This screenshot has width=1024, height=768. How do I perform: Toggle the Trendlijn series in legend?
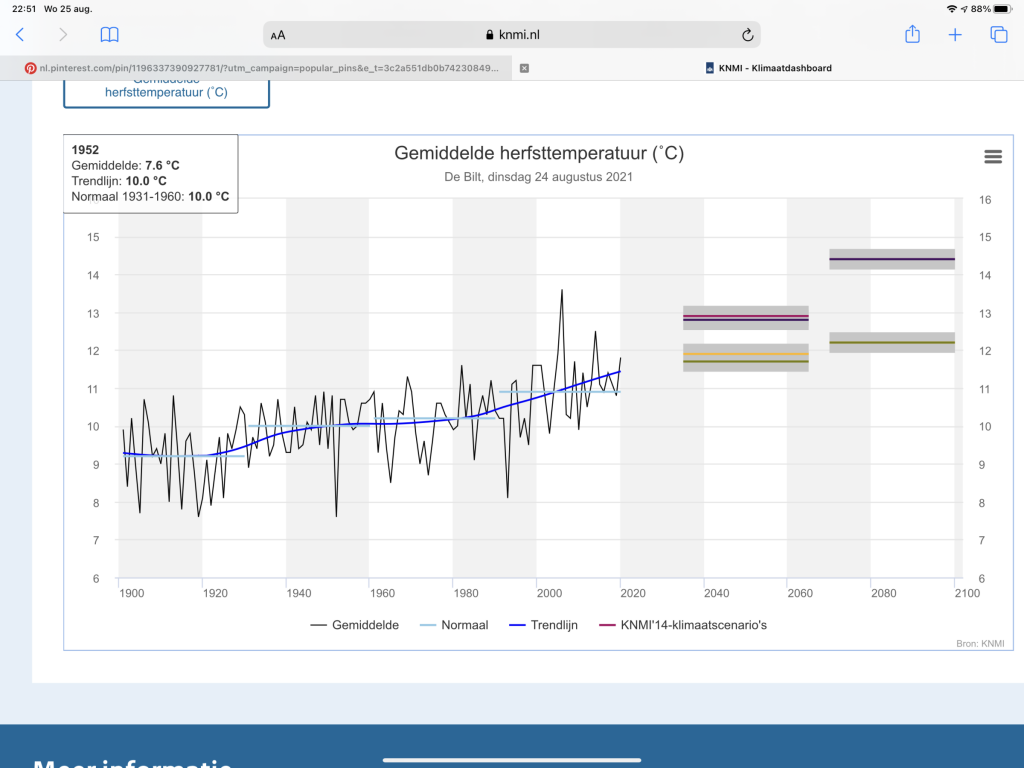pos(543,625)
